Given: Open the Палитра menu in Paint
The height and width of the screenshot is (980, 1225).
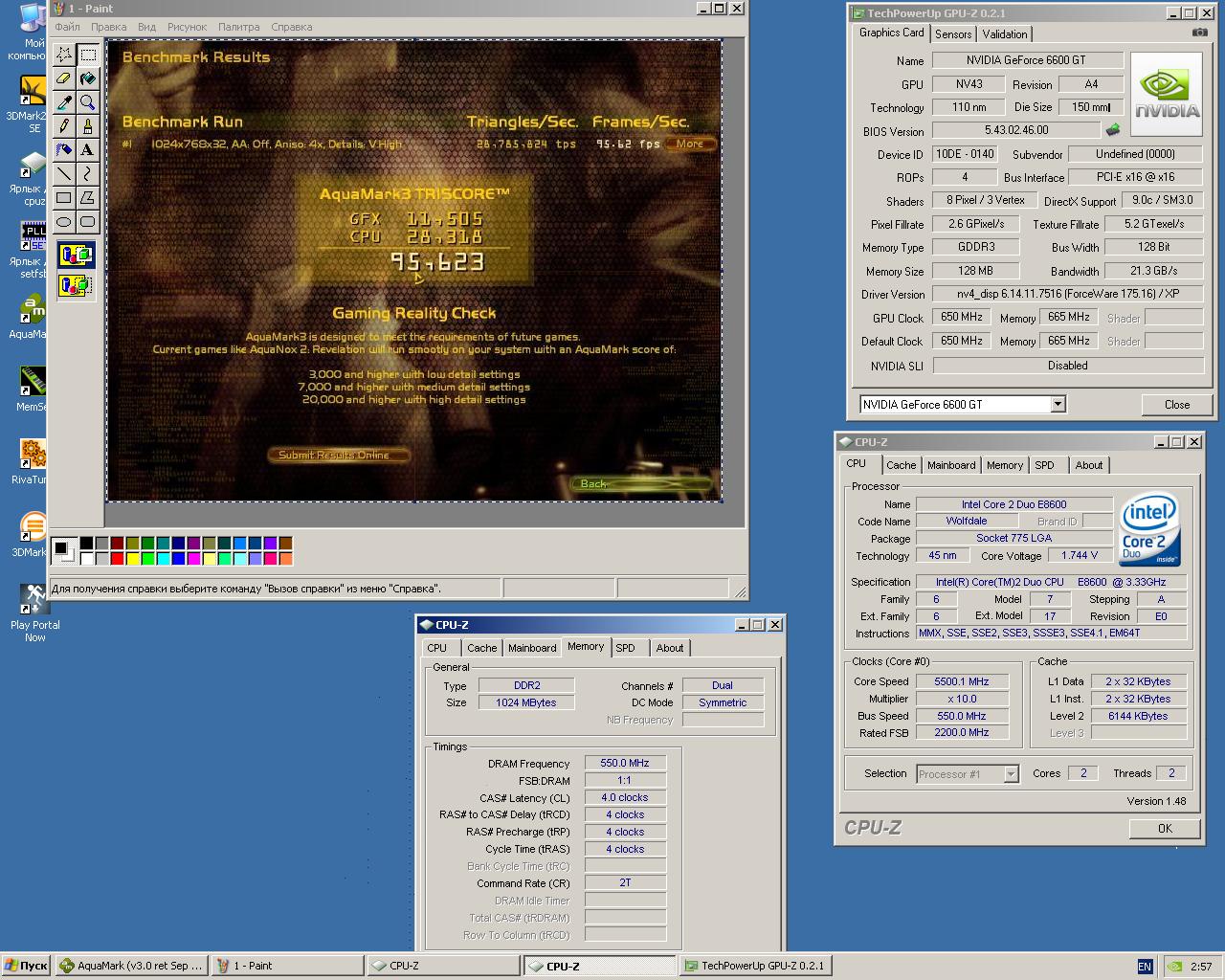Looking at the screenshot, I should click(238, 27).
